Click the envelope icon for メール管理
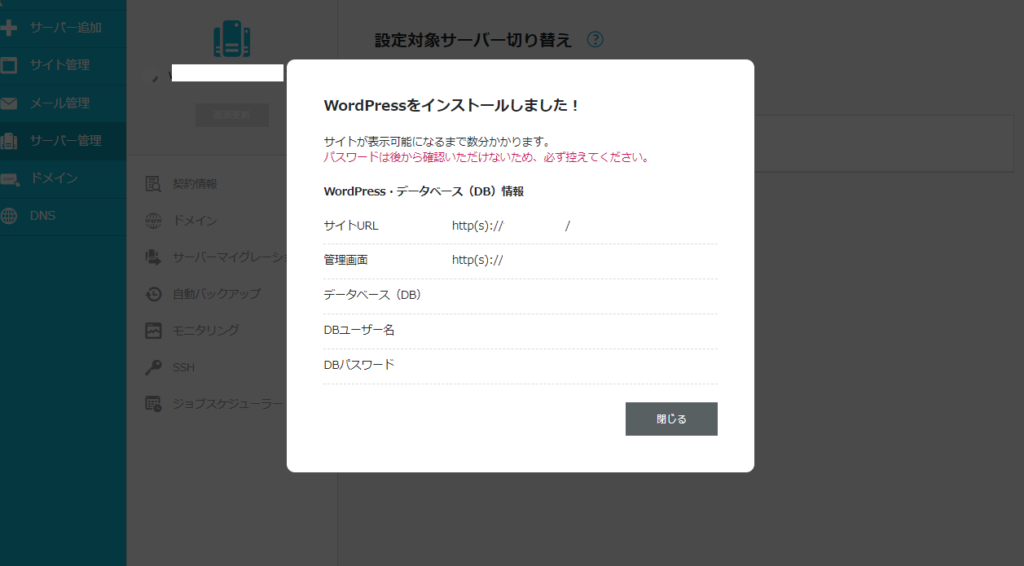The image size is (1024, 566). (9, 103)
